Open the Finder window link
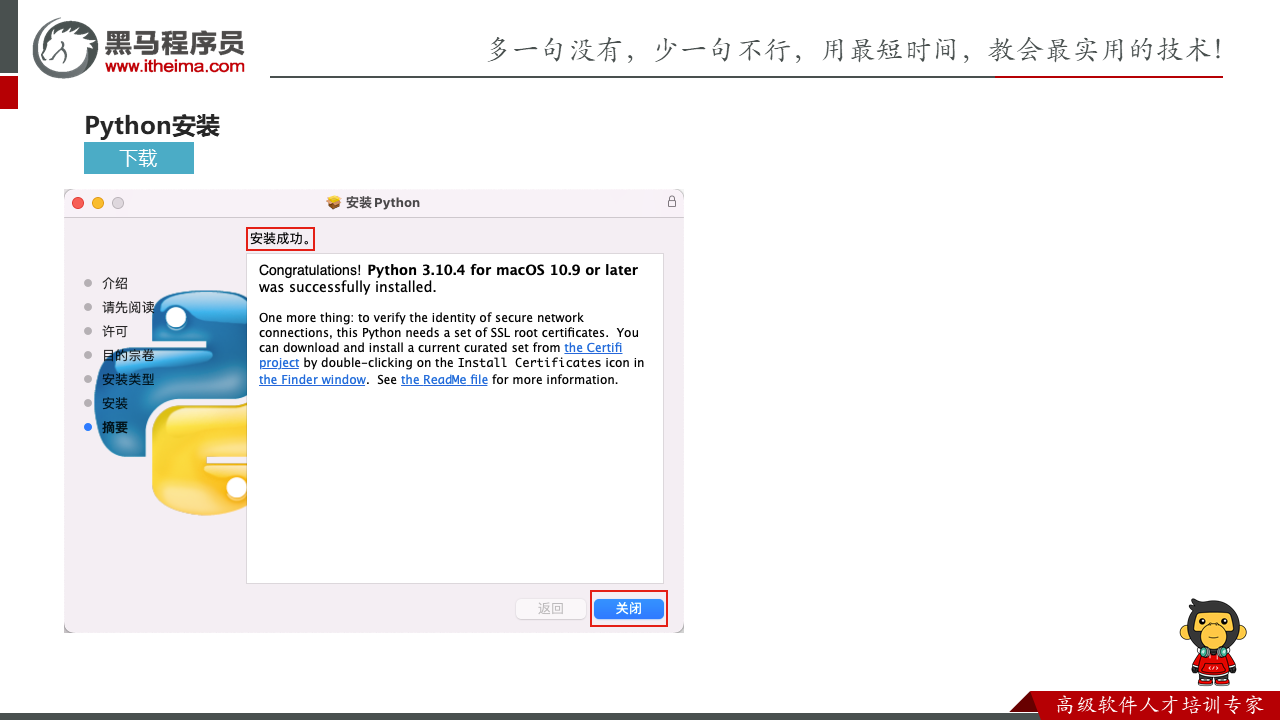This screenshot has height=720, width=1280. (312, 380)
